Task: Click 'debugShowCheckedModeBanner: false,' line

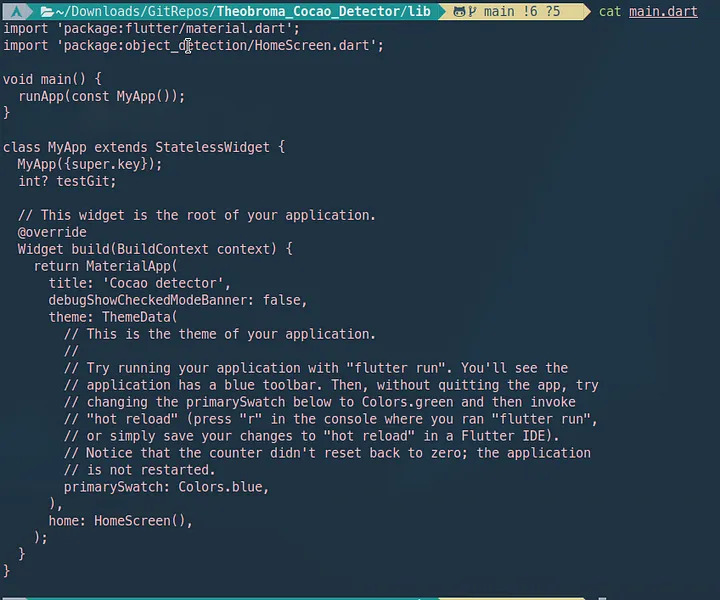Action: coord(178,300)
